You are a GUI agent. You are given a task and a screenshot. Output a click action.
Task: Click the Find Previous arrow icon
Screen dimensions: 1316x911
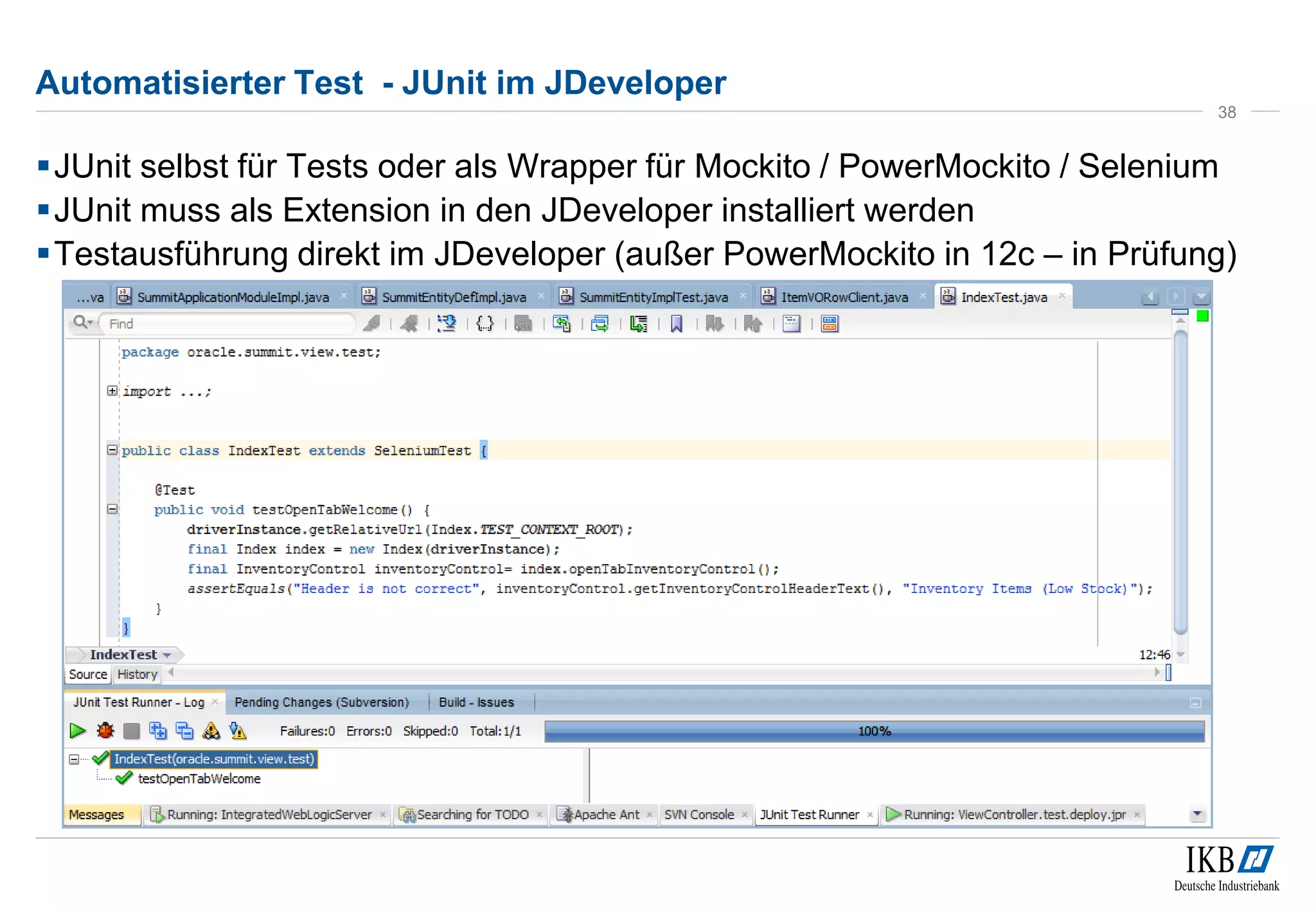[371, 324]
